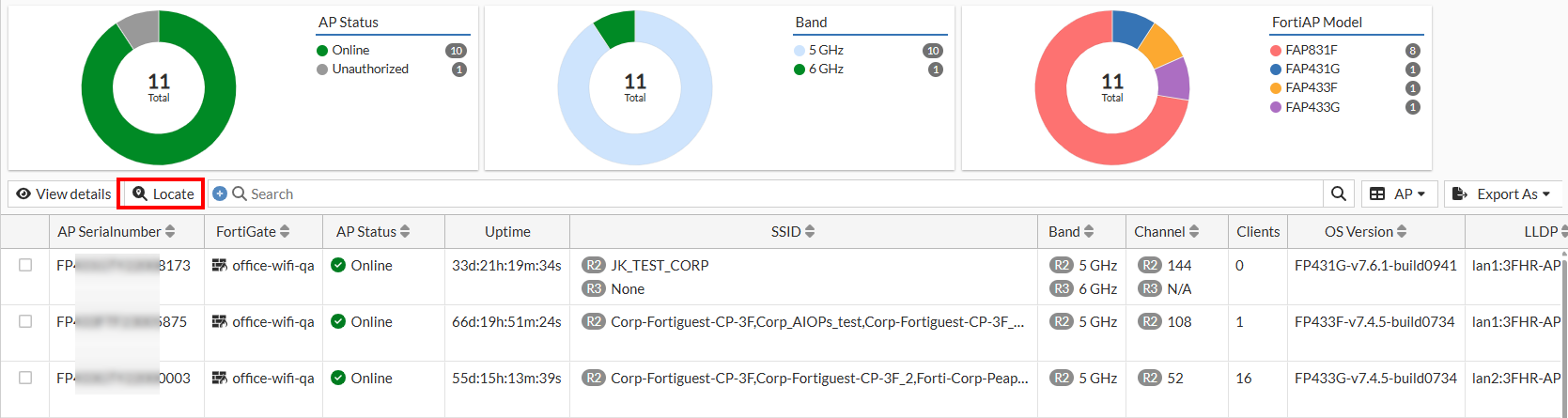The image size is (1568, 418).
Task: Sort the Band column
Action: [x=1089, y=231]
